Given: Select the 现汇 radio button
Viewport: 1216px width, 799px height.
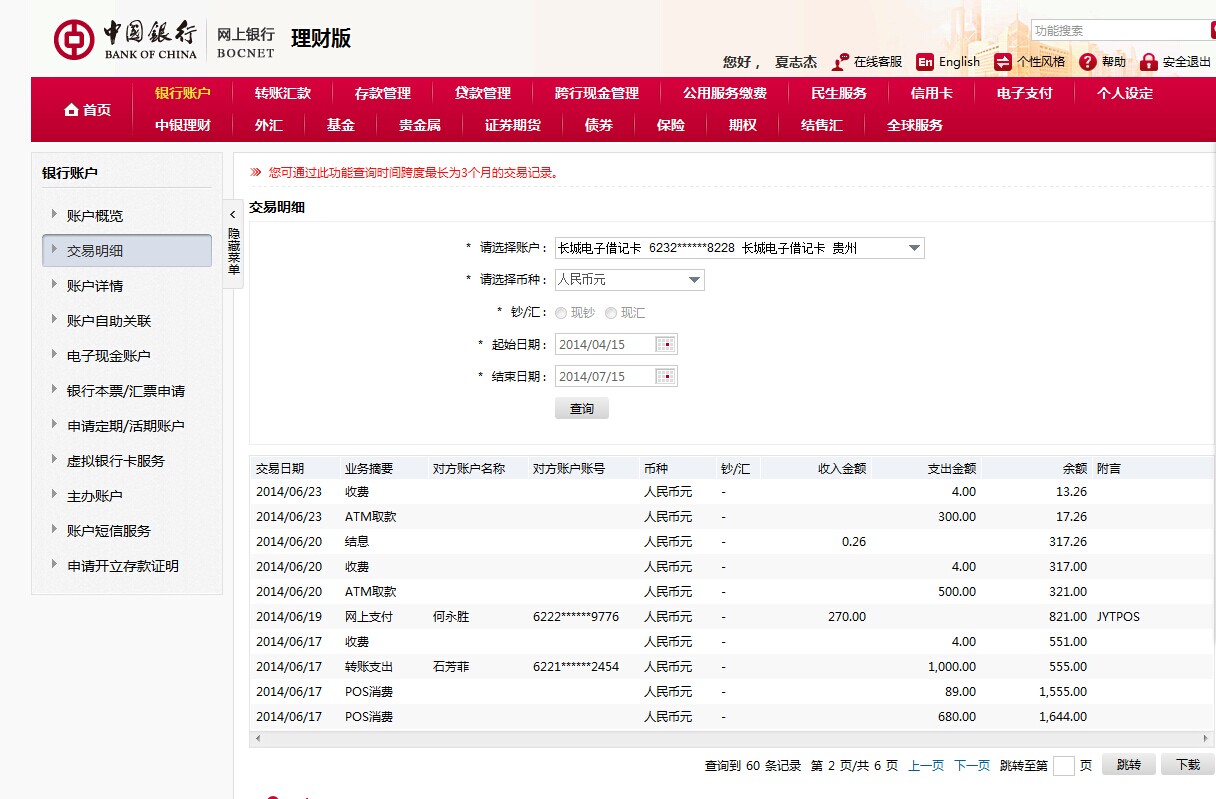Looking at the screenshot, I should (611, 313).
